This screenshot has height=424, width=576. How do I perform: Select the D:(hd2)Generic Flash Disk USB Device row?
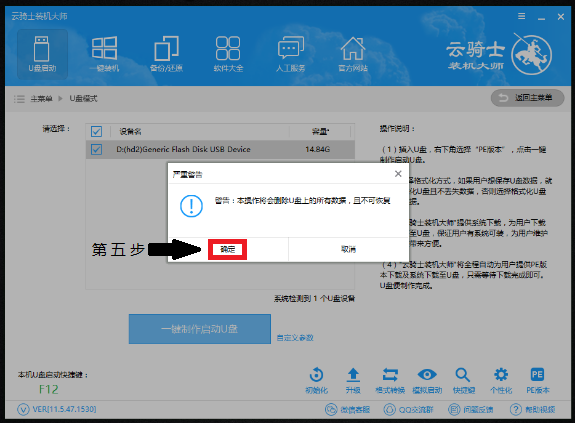coord(220,150)
